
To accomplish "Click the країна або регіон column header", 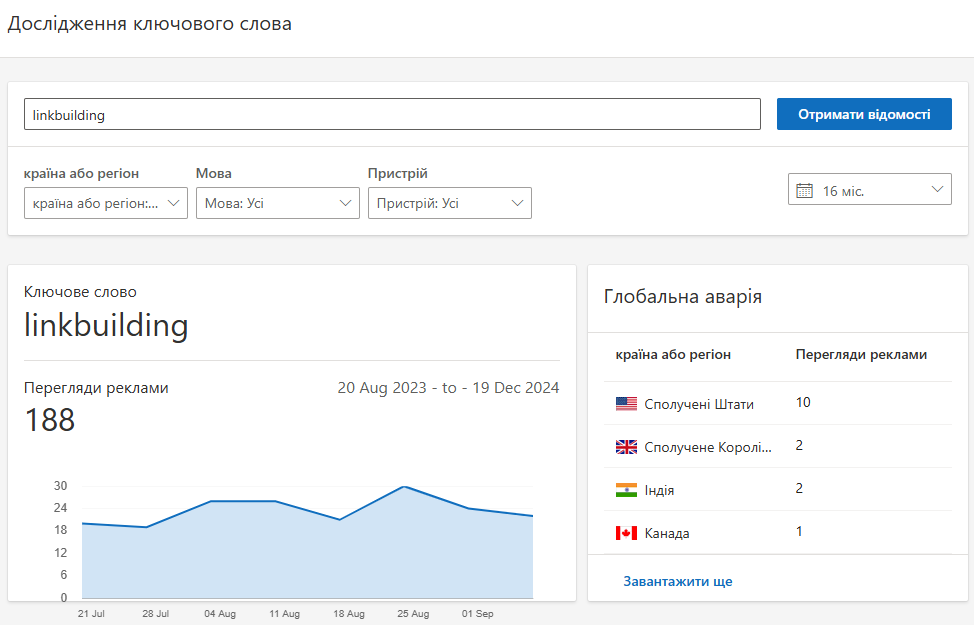I will (x=673, y=354).
